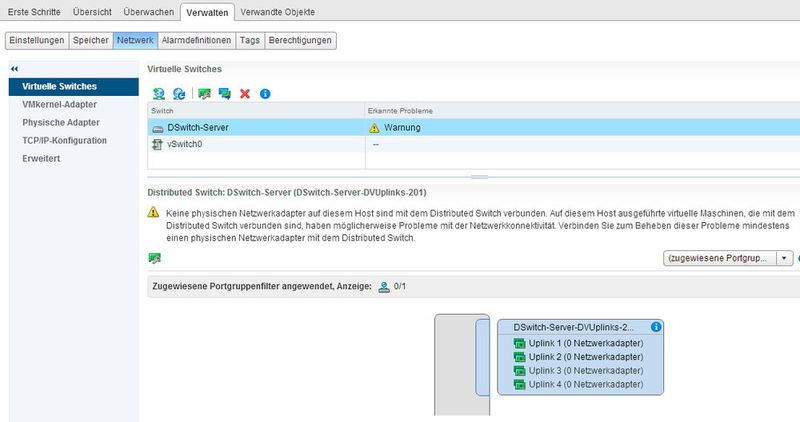800x422 pixels.
Task: Switch to the Überwachen tab
Action: tap(151, 13)
